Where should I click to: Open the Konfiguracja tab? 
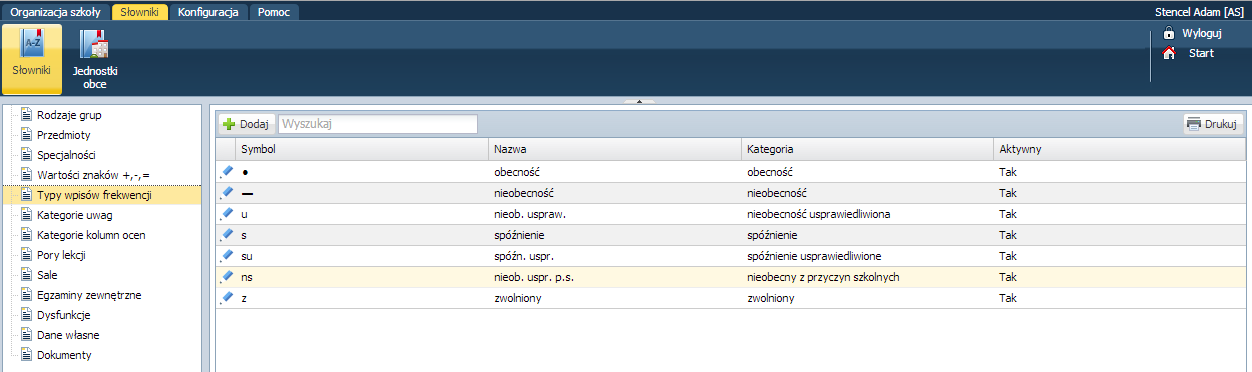[x=208, y=12]
